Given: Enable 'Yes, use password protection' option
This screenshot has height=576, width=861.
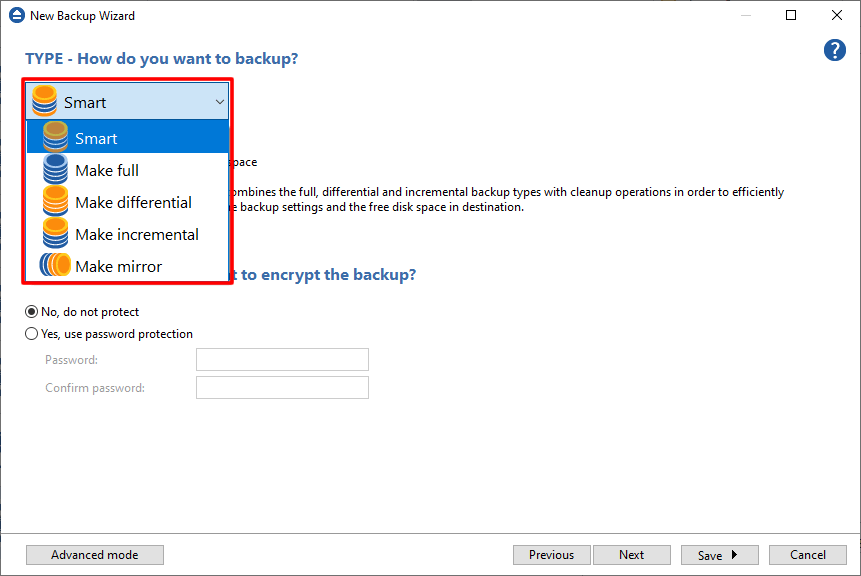Looking at the screenshot, I should (x=32, y=334).
